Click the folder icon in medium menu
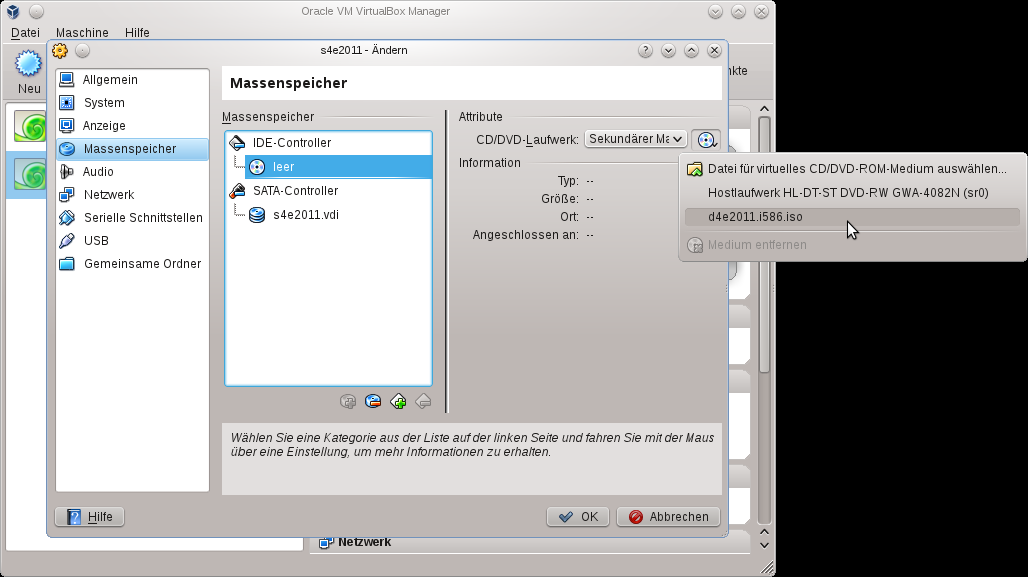This screenshot has height=577, width=1028. 695,169
